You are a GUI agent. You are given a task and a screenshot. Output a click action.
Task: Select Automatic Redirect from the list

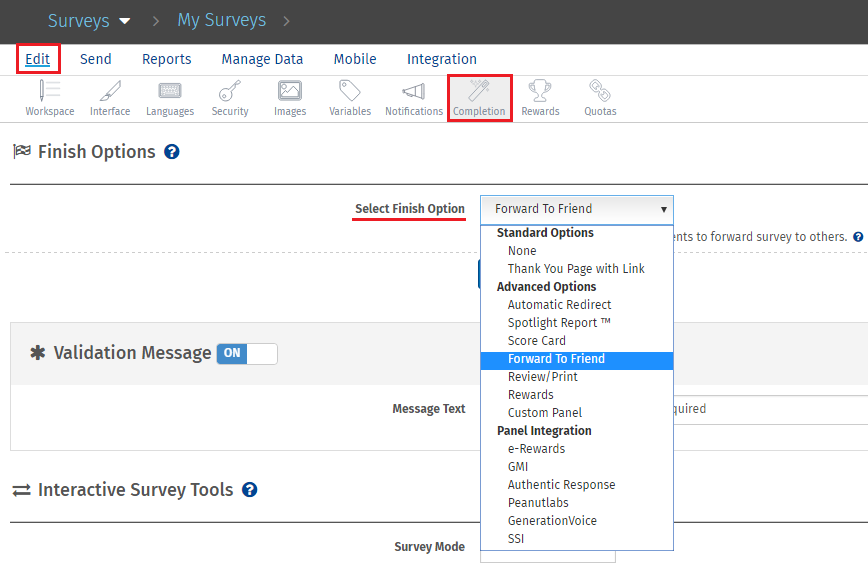[559, 305]
